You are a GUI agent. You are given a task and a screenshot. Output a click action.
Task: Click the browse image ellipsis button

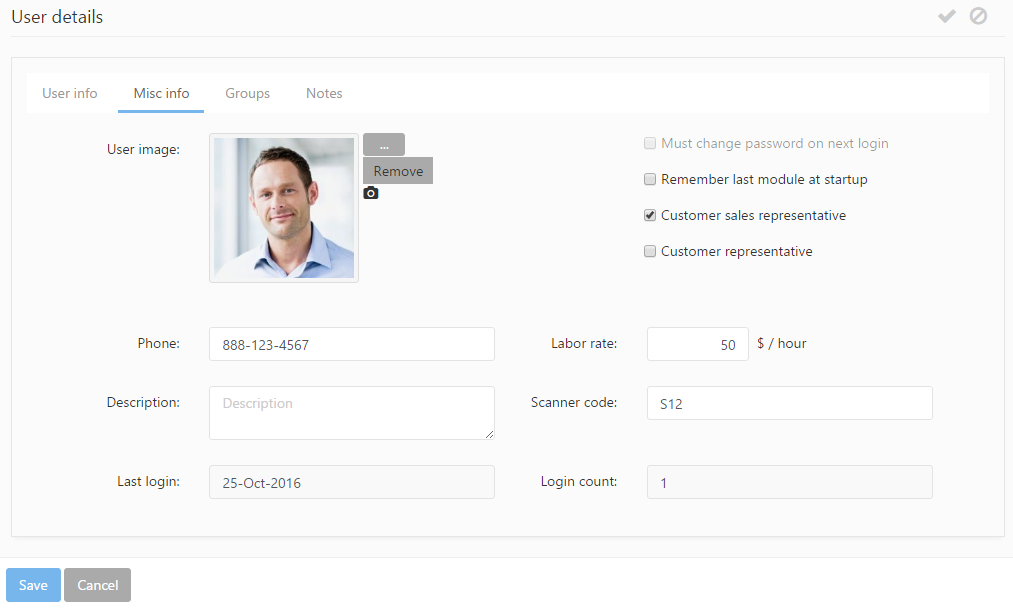[x=384, y=145]
